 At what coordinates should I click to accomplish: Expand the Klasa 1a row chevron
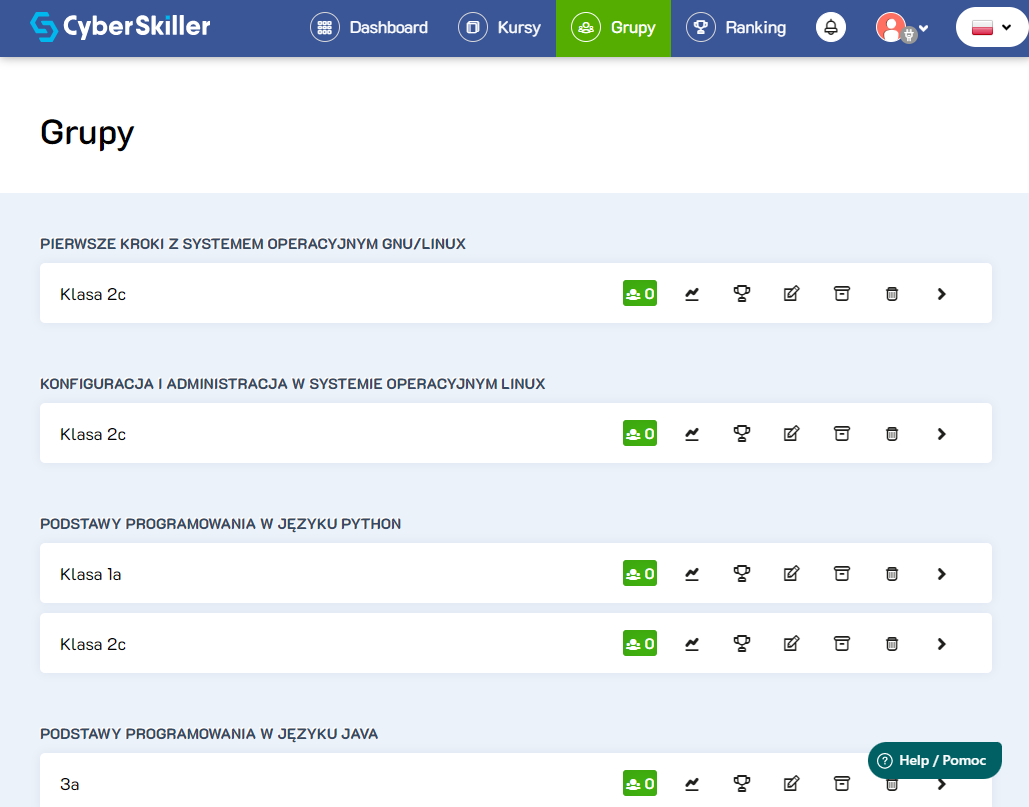tap(941, 574)
